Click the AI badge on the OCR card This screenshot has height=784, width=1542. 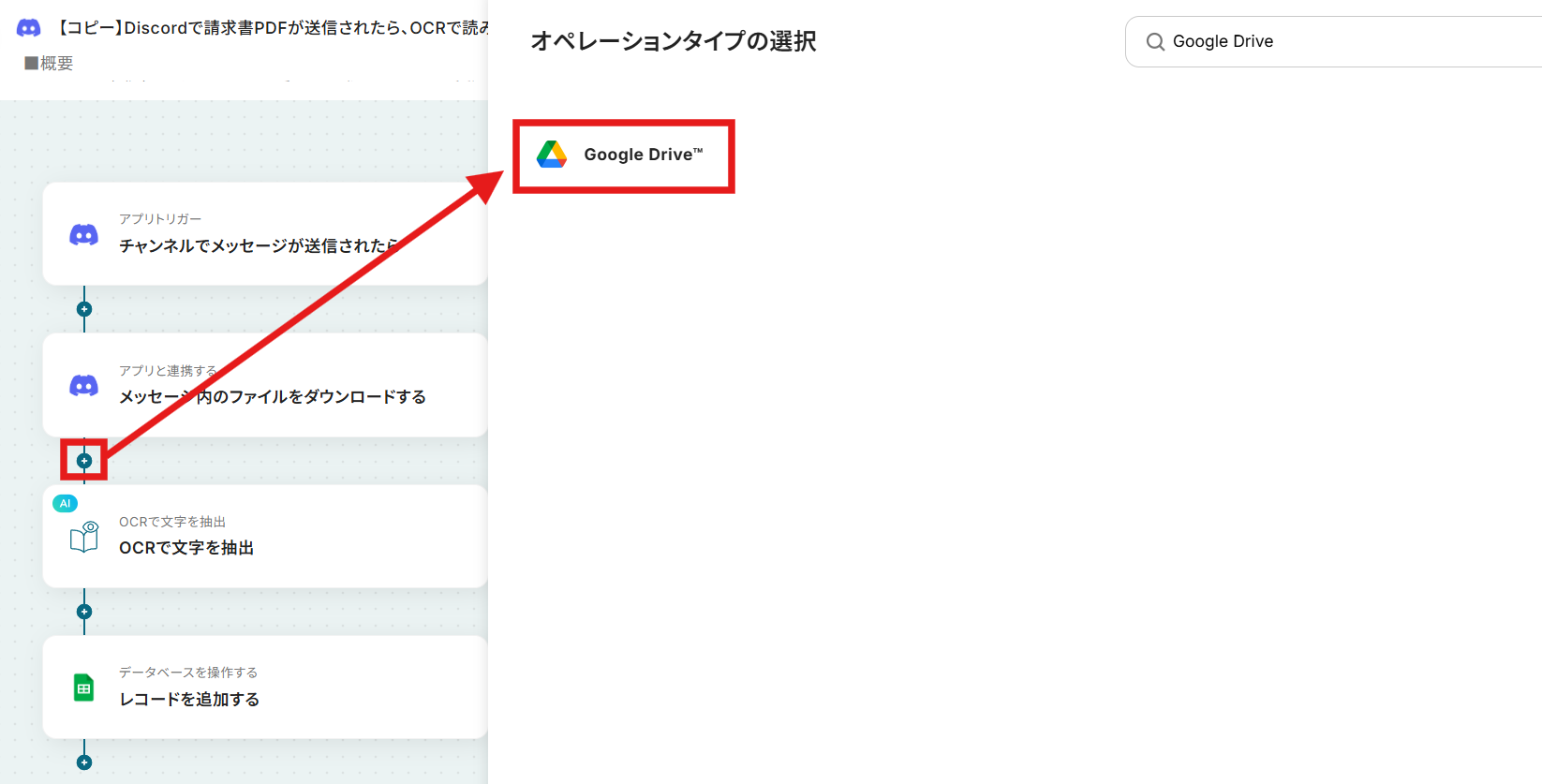click(65, 504)
